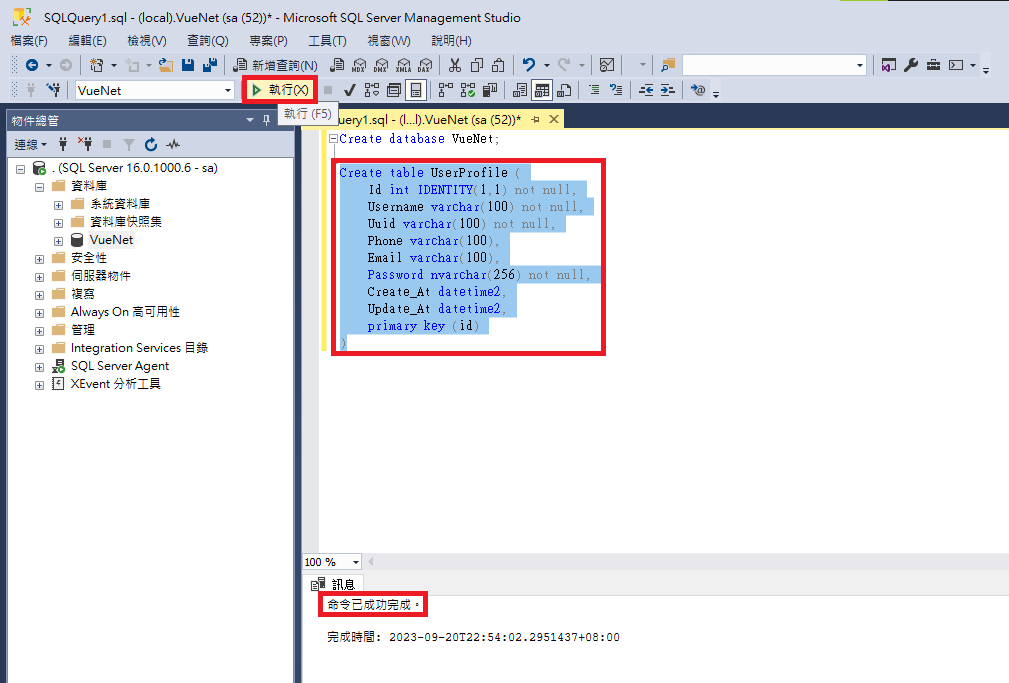Click the Undo arrow icon

528,65
